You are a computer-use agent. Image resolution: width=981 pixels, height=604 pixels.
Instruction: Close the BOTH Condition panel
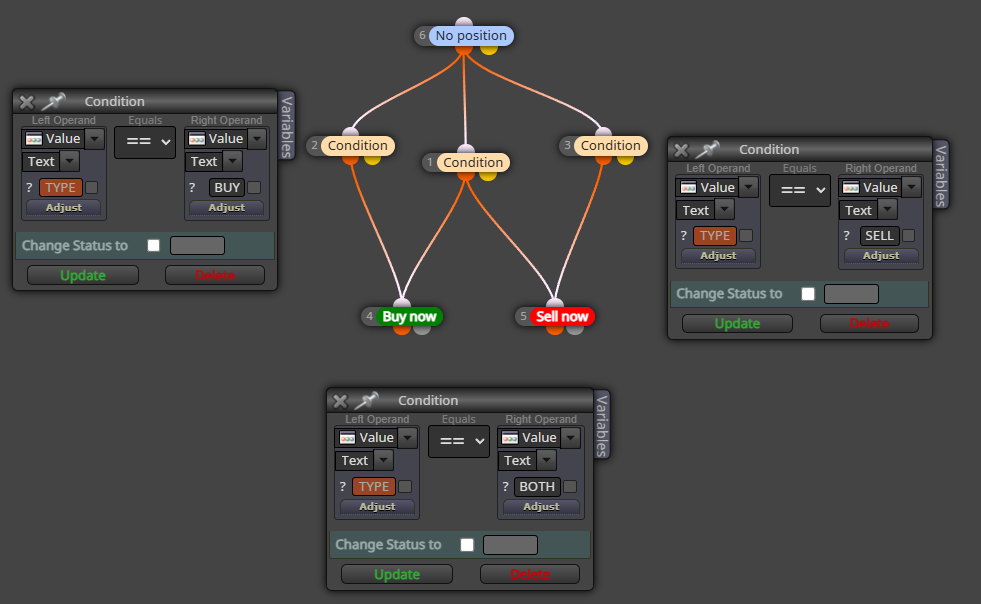point(340,401)
